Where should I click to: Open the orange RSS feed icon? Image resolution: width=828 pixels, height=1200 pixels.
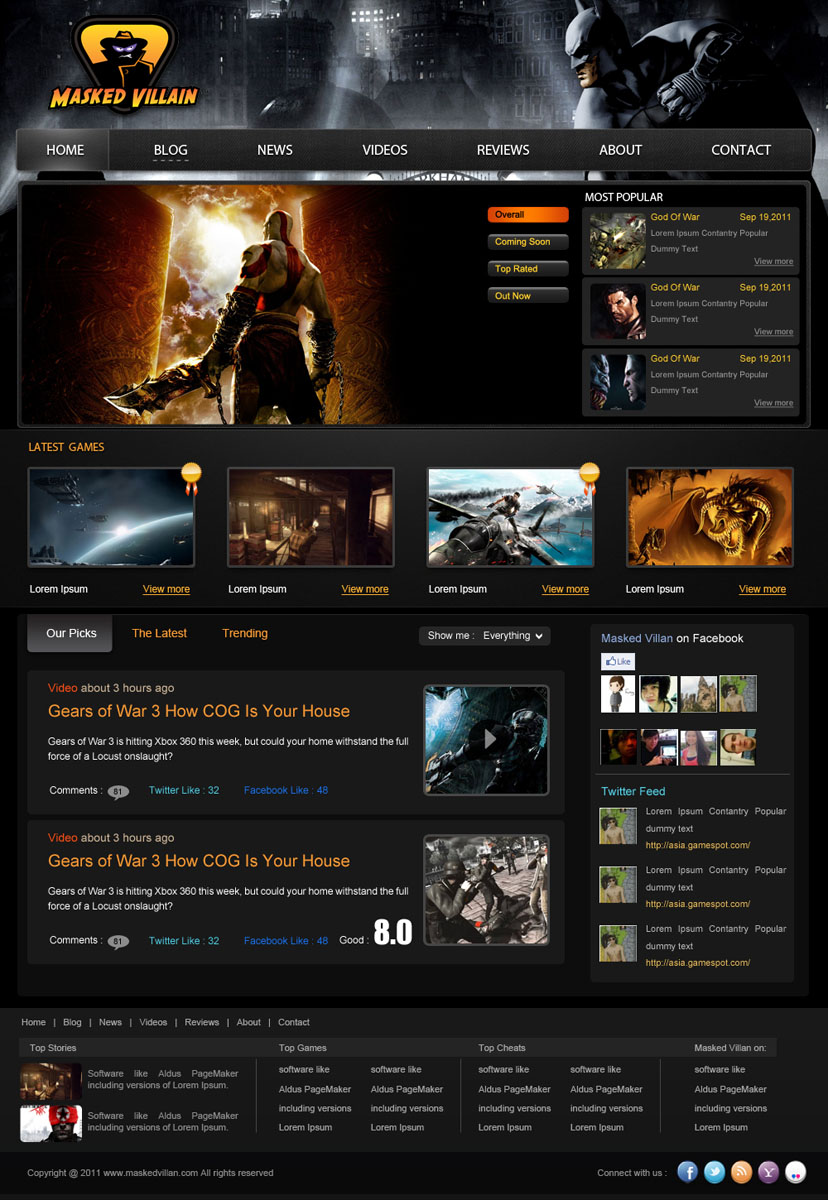tap(741, 1172)
